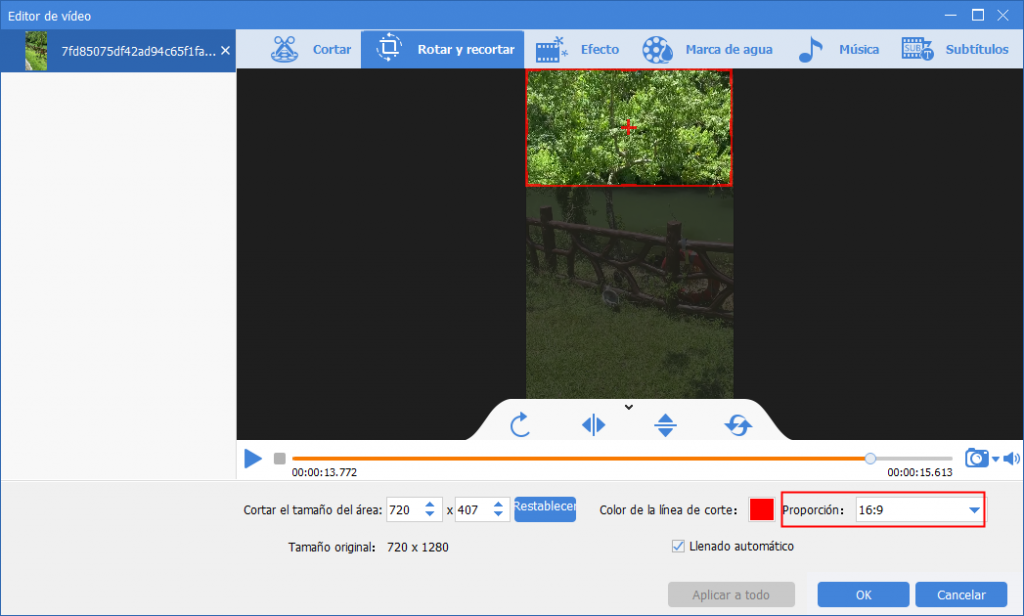
Task: Open the Marca de agua tab
Action: coord(708,49)
